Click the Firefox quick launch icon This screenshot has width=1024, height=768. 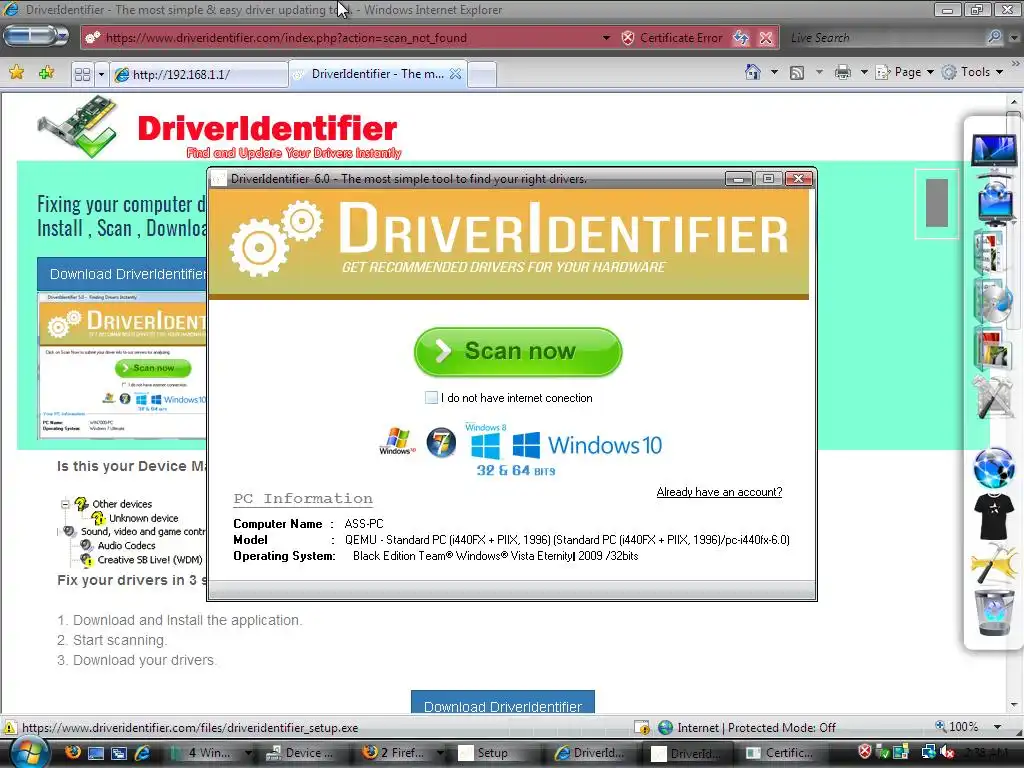tap(72, 752)
